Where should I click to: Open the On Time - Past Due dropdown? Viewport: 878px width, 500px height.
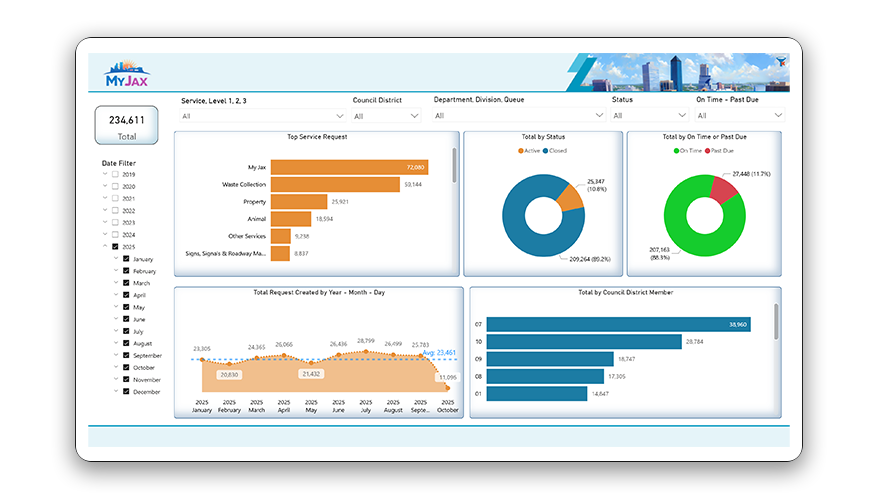pyautogui.click(x=739, y=116)
